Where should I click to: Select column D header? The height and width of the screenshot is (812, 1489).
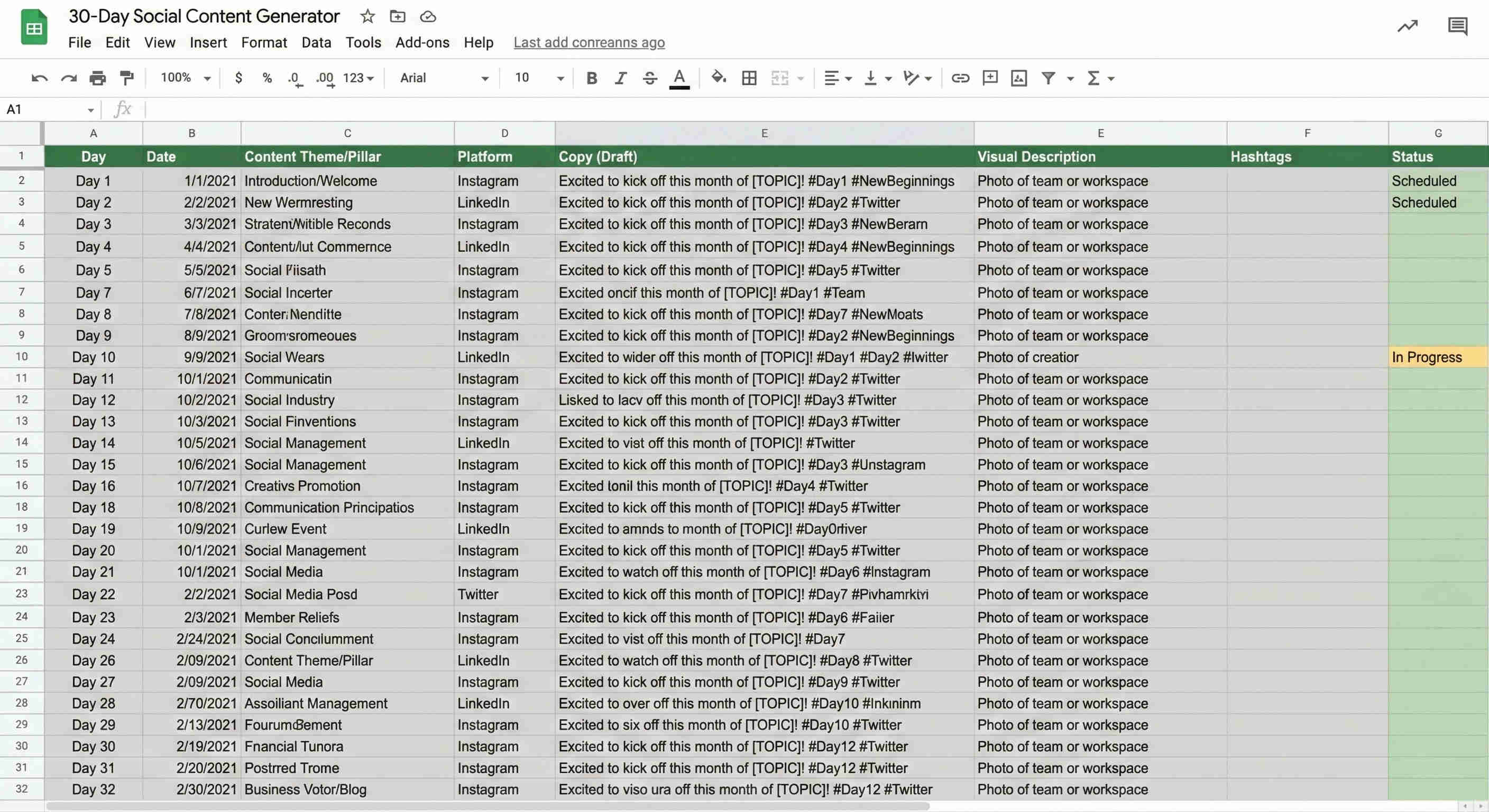pyautogui.click(x=504, y=134)
